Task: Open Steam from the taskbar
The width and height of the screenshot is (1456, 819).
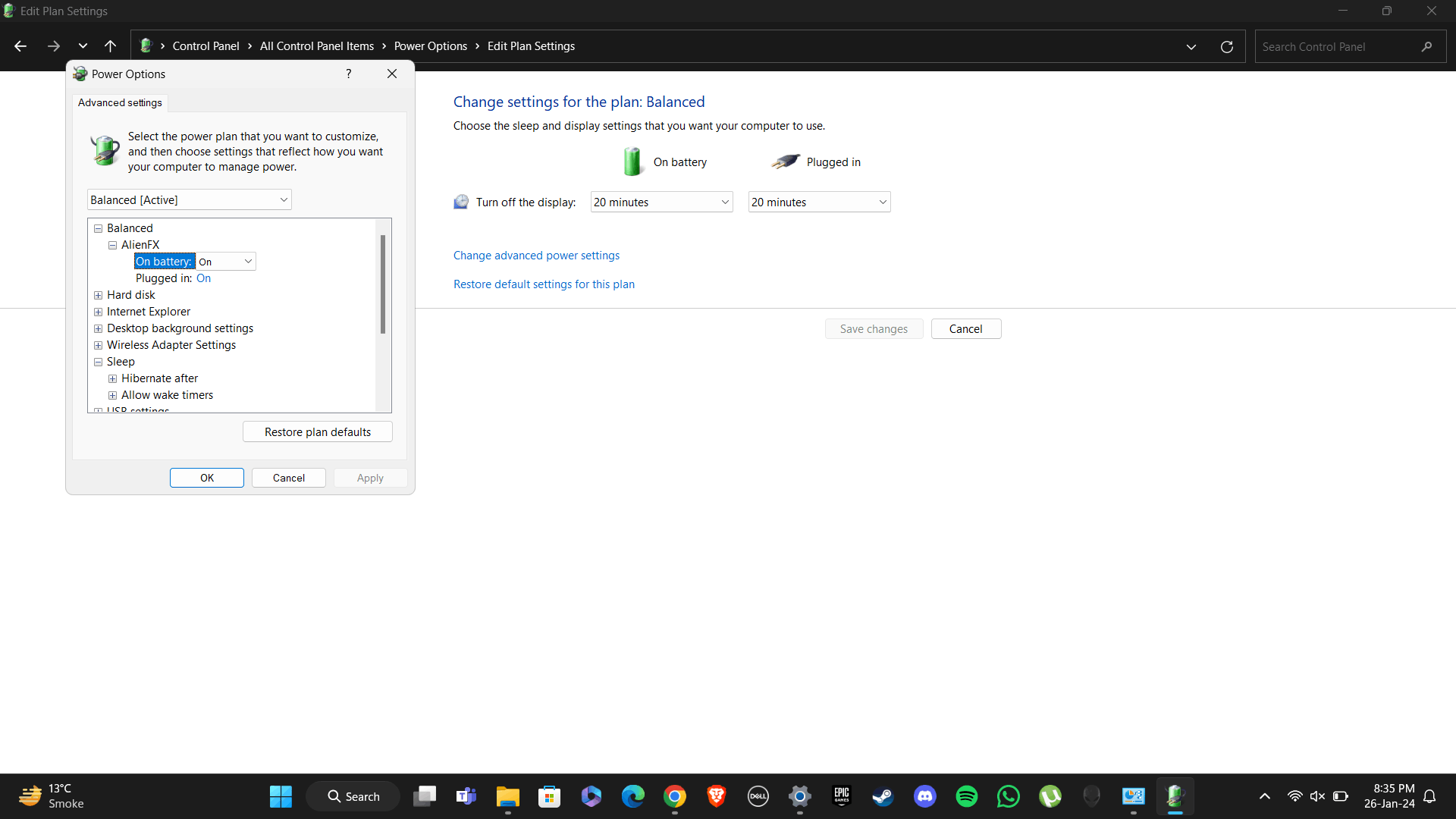Action: [x=883, y=796]
